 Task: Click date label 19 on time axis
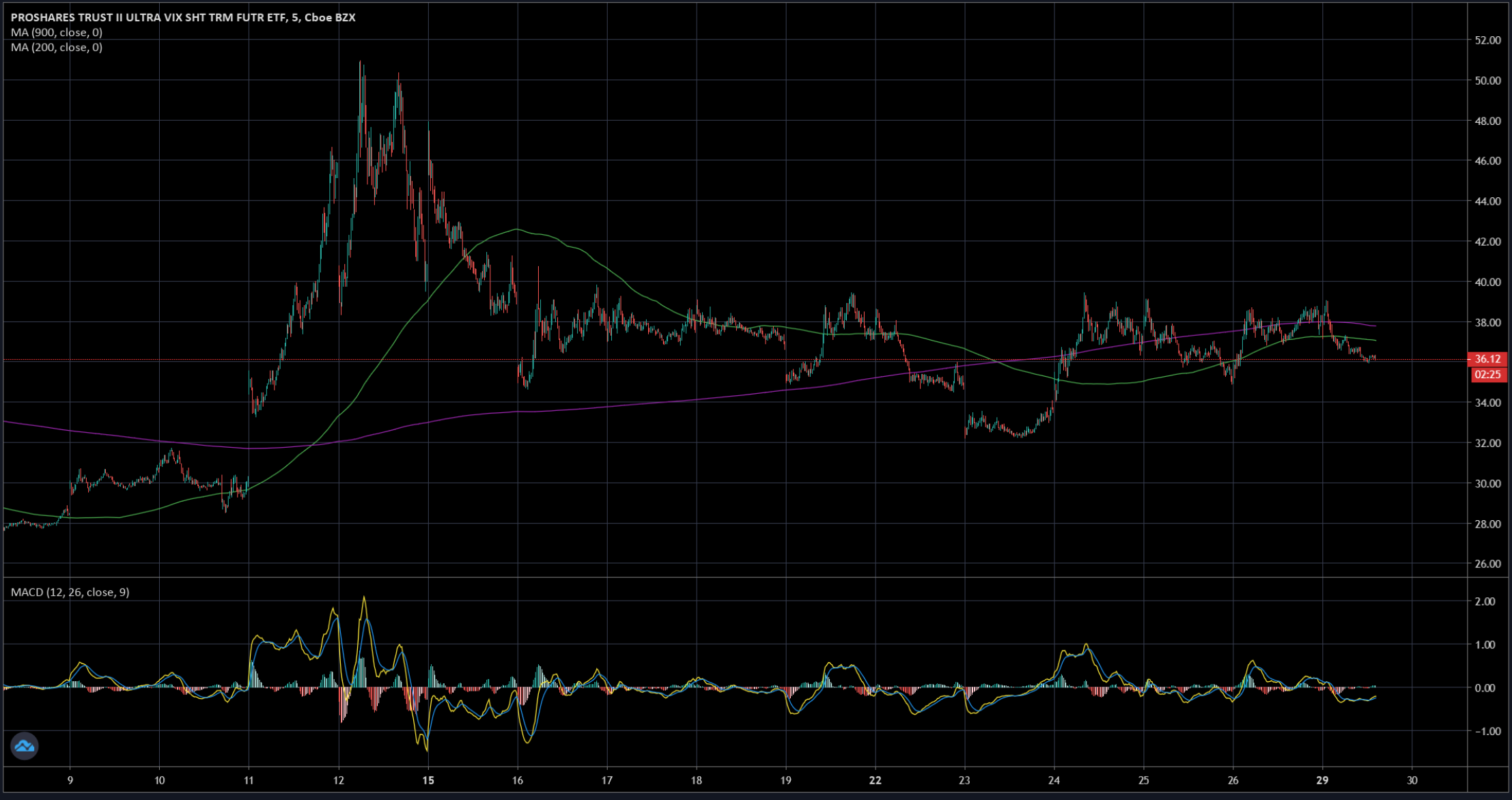tap(786, 781)
